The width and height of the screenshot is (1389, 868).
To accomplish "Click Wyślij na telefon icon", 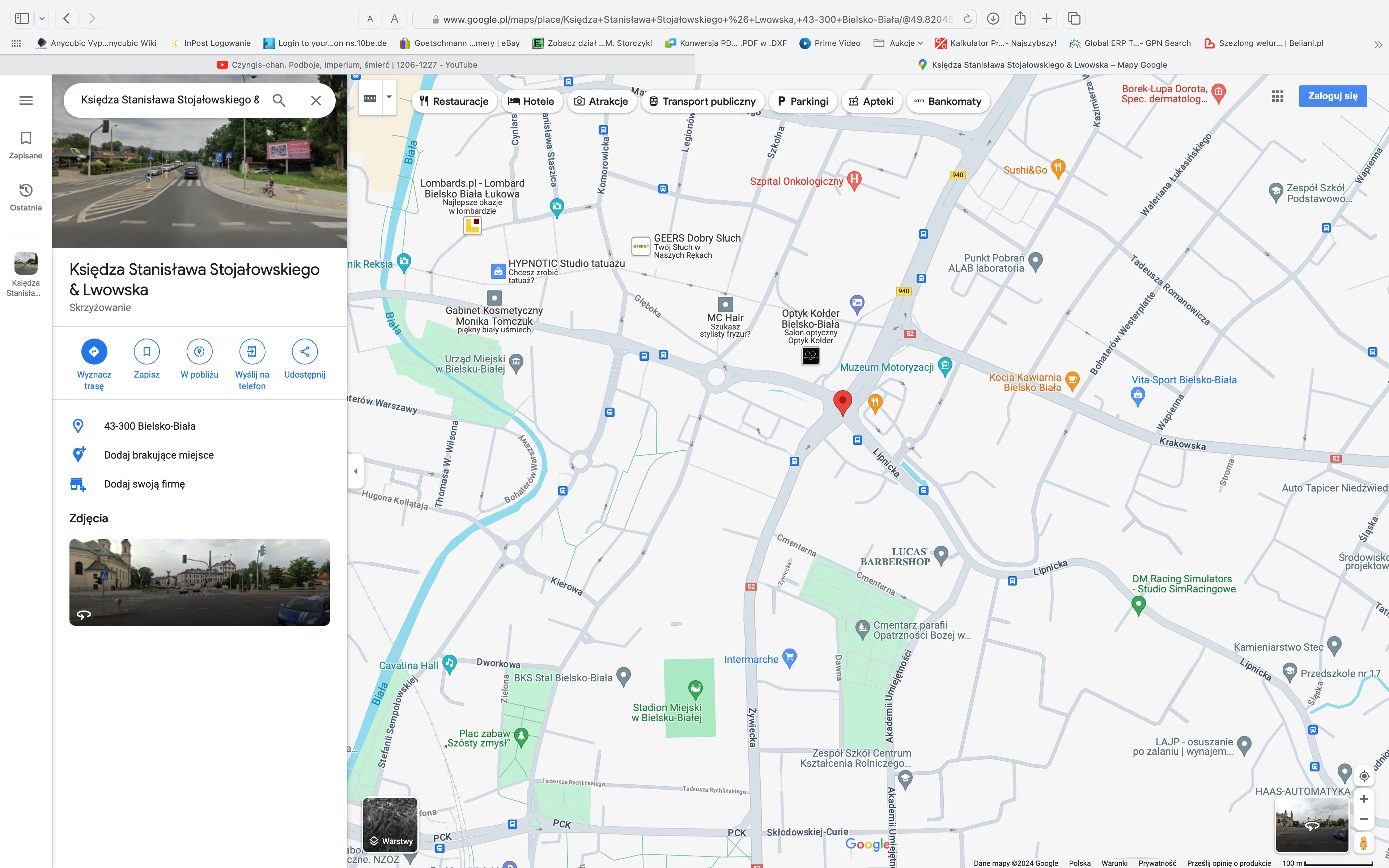I will (x=252, y=351).
